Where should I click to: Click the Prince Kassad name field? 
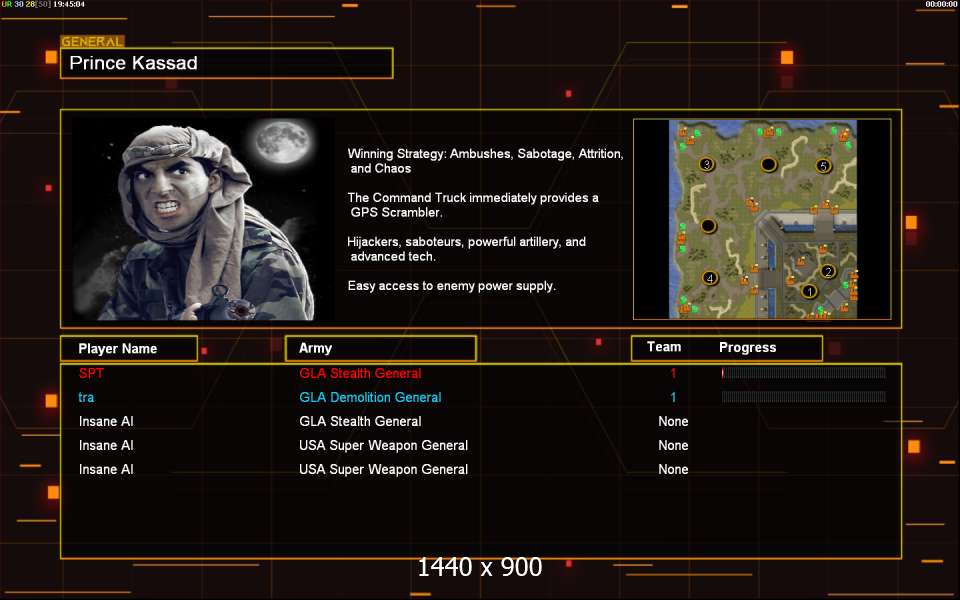pos(227,63)
